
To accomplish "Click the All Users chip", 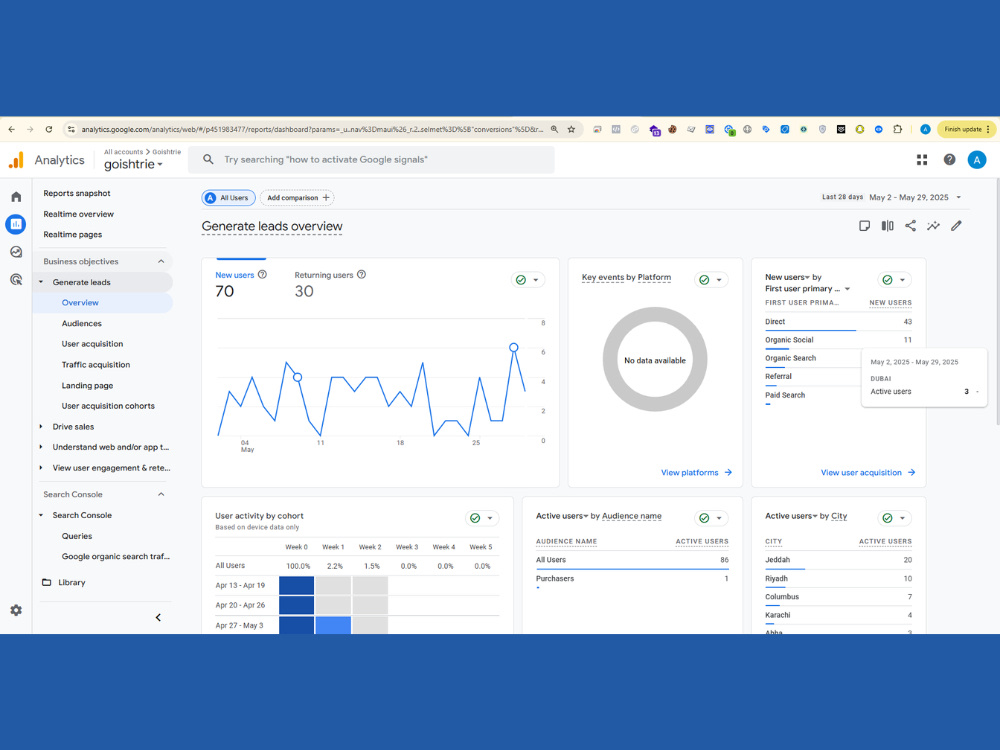I will click(228, 198).
